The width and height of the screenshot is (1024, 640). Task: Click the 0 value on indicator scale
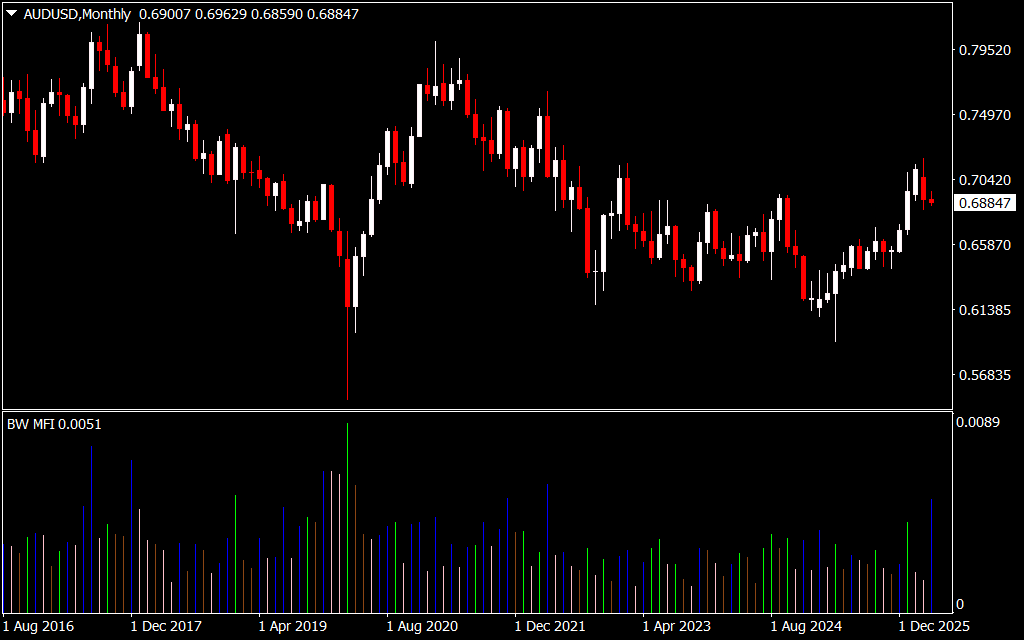(x=960, y=604)
